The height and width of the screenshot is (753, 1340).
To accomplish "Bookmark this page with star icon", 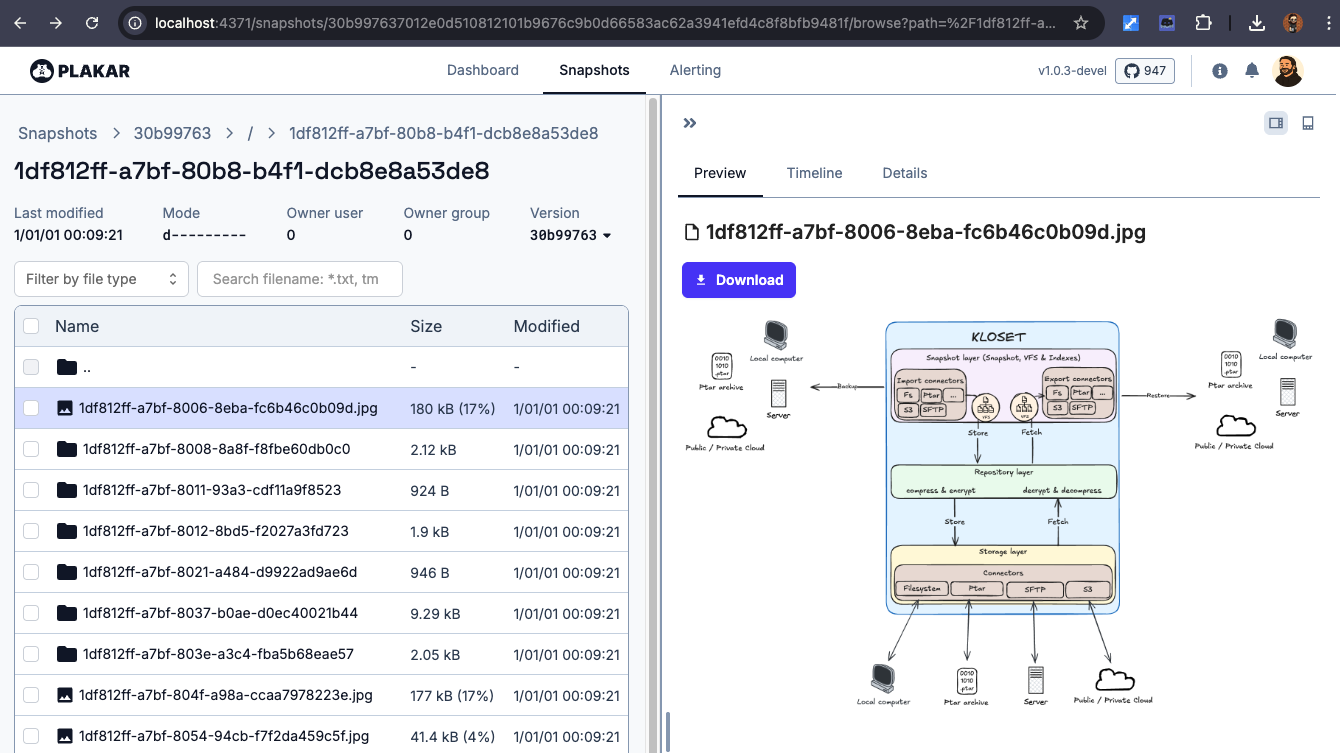I will pyautogui.click(x=1081, y=22).
